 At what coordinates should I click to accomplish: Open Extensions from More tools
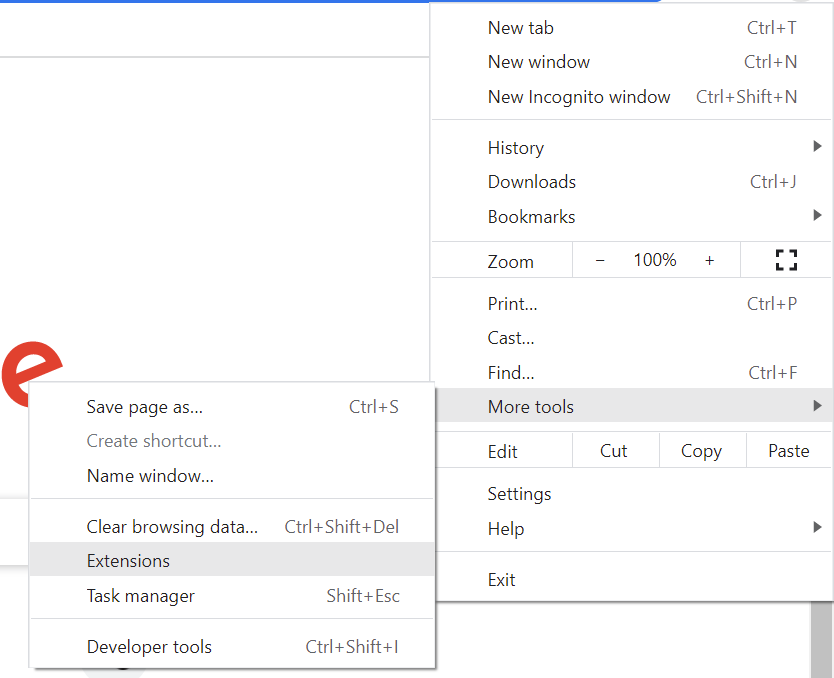[129, 561]
